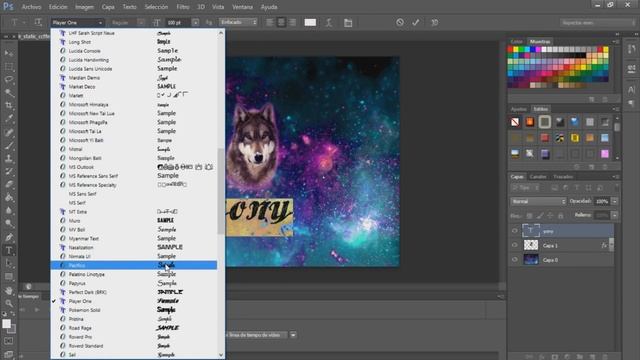The width and height of the screenshot is (640, 360).
Task: Click the 3D text button
Action: (435, 22)
